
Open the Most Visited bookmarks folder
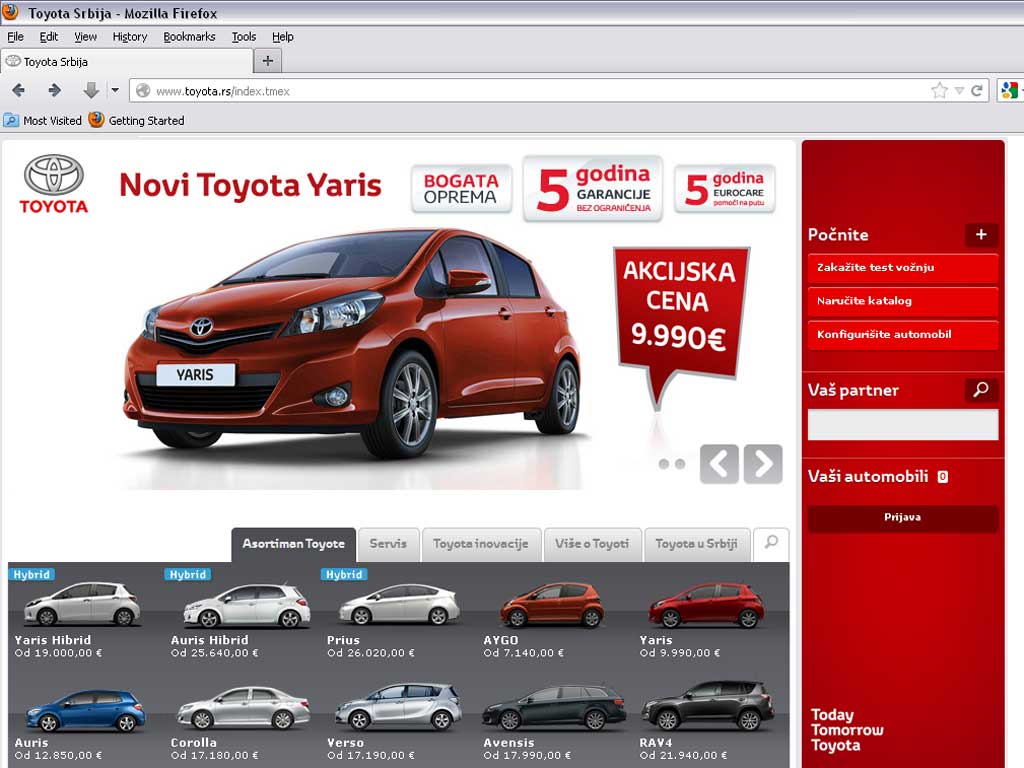[43, 120]
